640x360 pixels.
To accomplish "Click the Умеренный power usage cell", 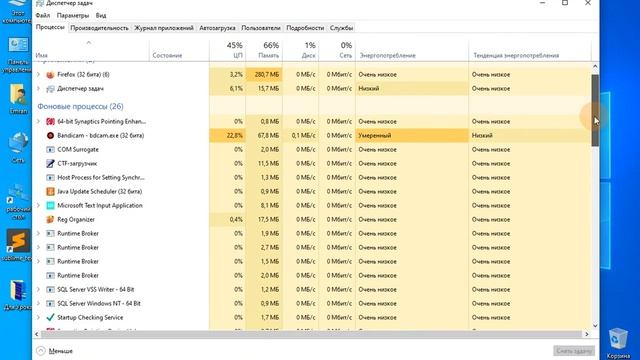I will pyautogui.click(x=412, y=136).
